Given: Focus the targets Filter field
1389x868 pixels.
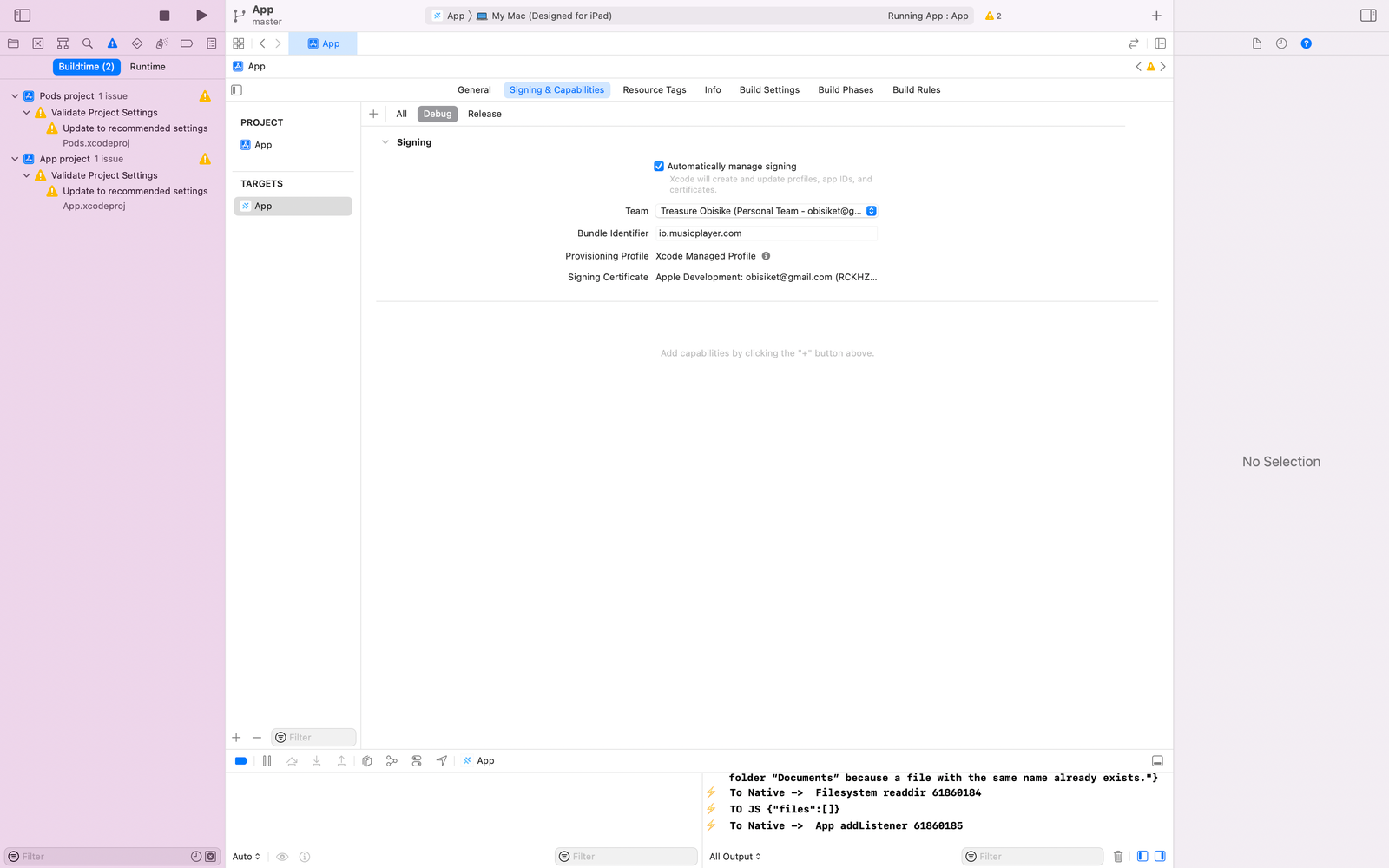Looking at the screenshot, I should coord(313,738).
